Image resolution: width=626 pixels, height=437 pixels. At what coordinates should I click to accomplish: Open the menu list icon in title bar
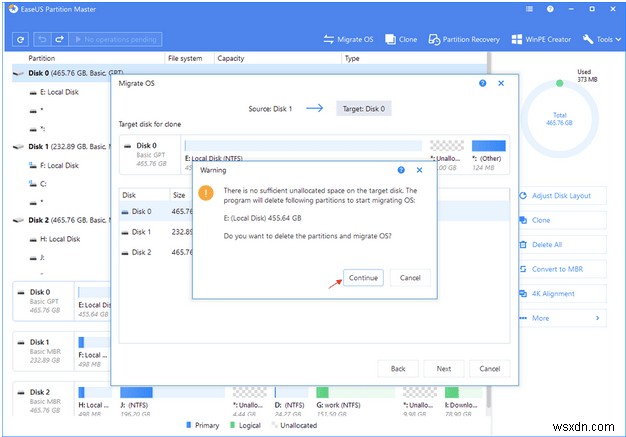tap(529, 9)
